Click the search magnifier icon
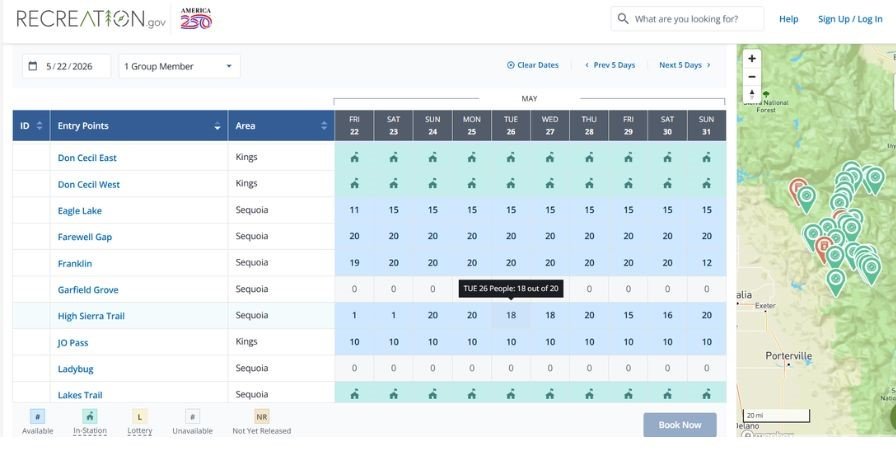896x457 pixels. tap(624, 19)
